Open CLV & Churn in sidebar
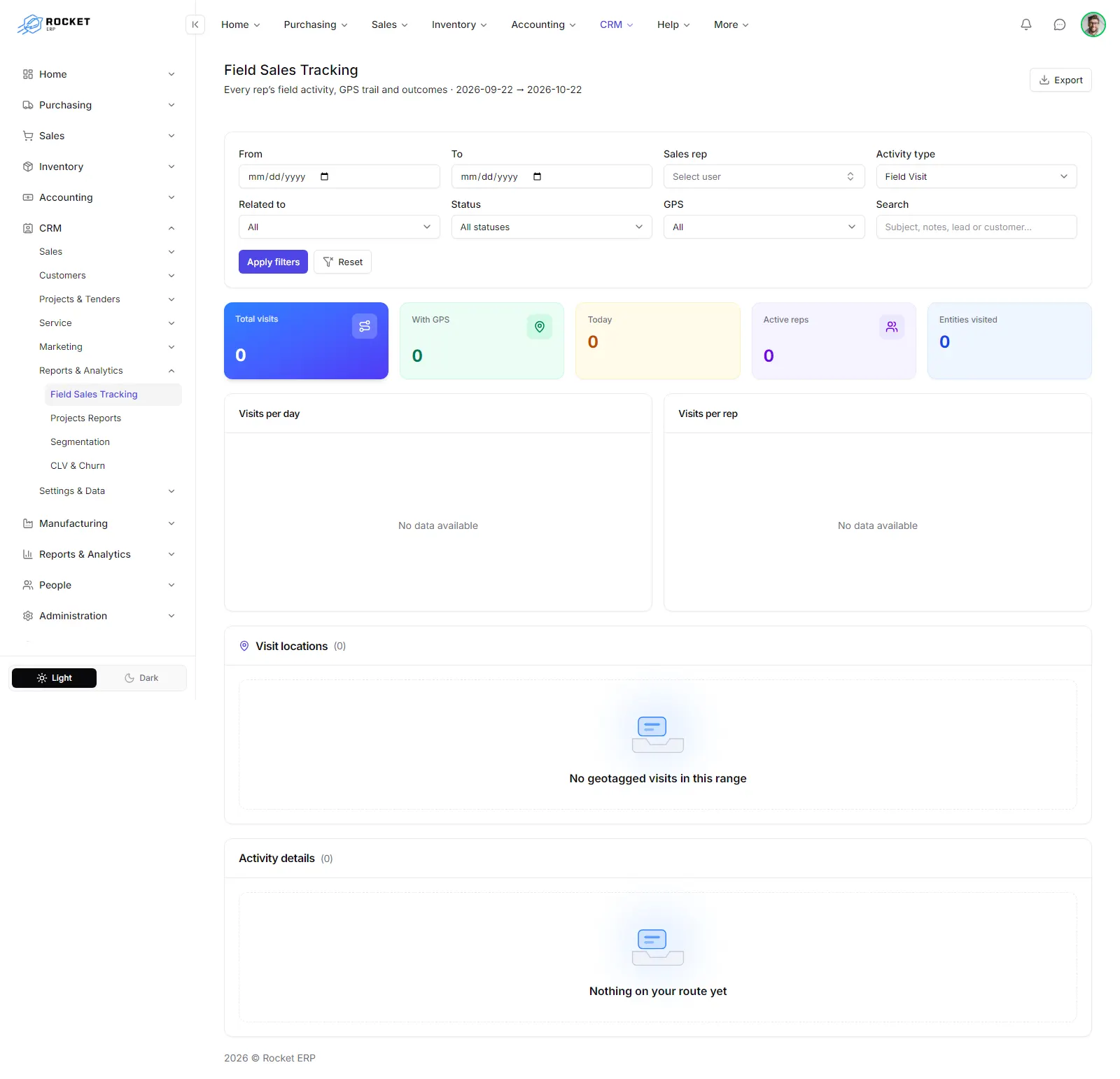Screen dimensions: 1120x1079 point(113,466)
